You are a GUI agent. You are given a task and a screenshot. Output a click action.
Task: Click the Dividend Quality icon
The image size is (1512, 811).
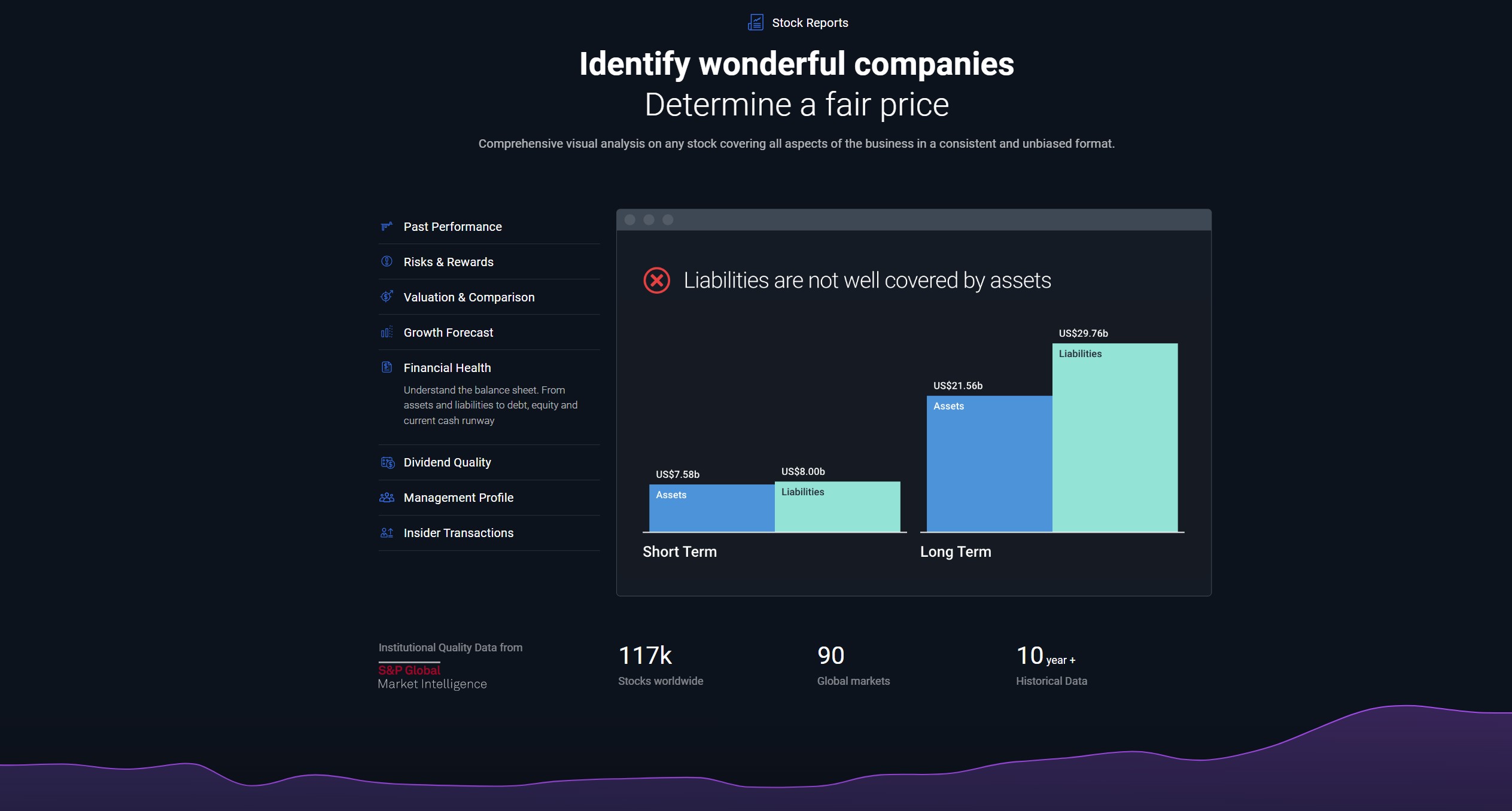pyautogui.click(x=387, y=462)
